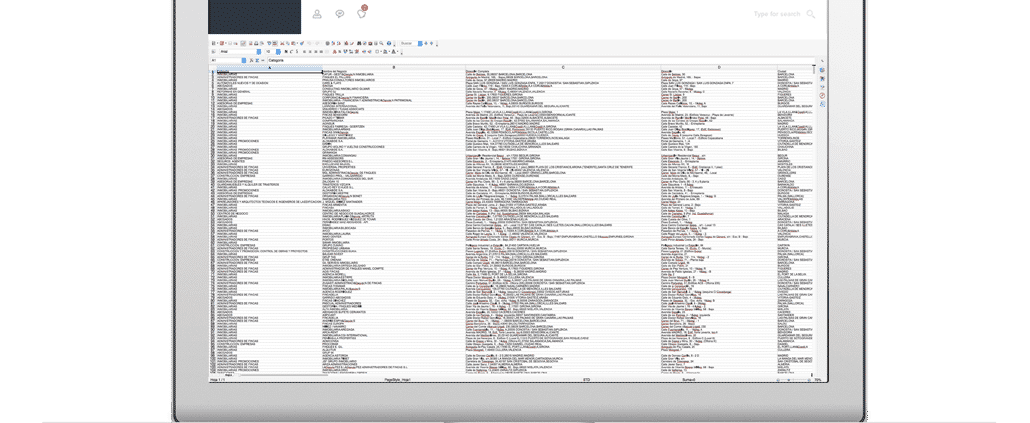The image size is (1030, 423).
Task: Click the Insert chart icon
Action: 346,43
